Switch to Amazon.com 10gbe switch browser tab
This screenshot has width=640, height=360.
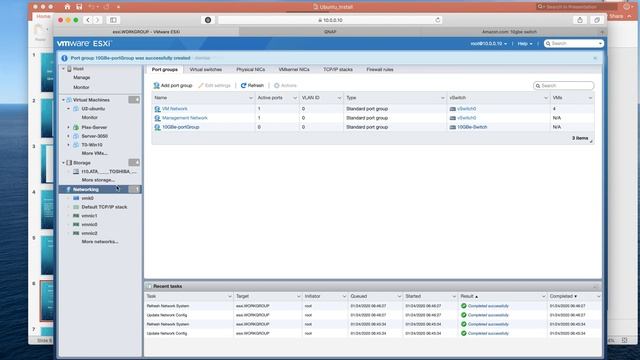pos(509,32)
